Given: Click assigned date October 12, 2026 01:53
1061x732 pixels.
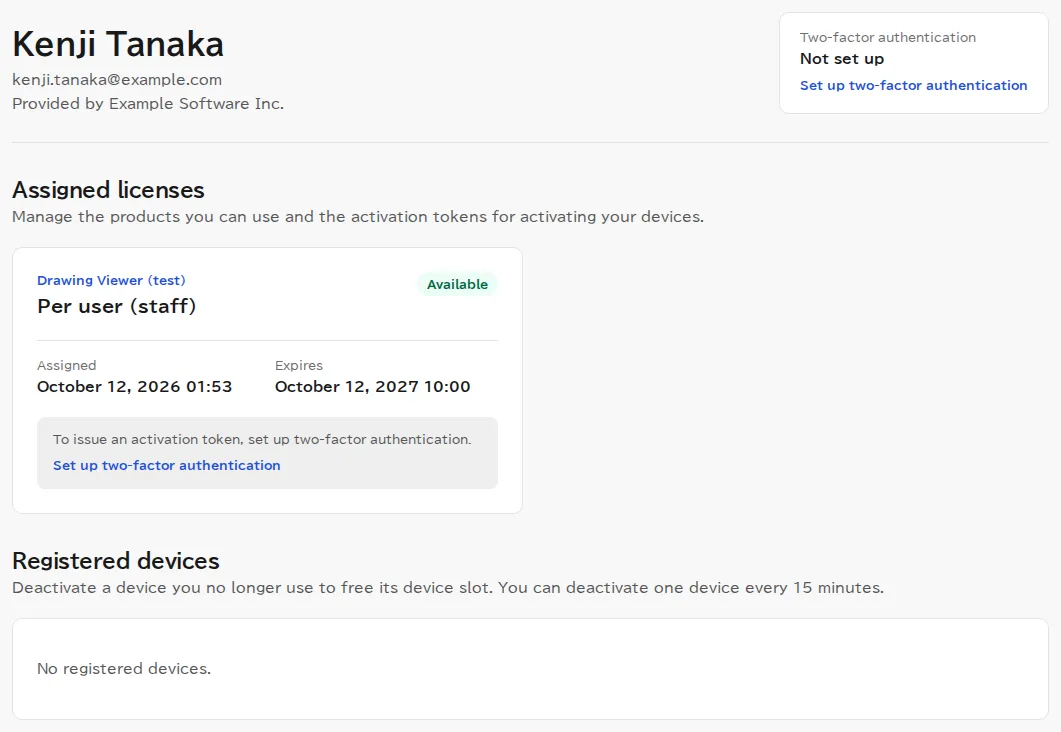Looking at the screenshot, I should coord(135,386).
